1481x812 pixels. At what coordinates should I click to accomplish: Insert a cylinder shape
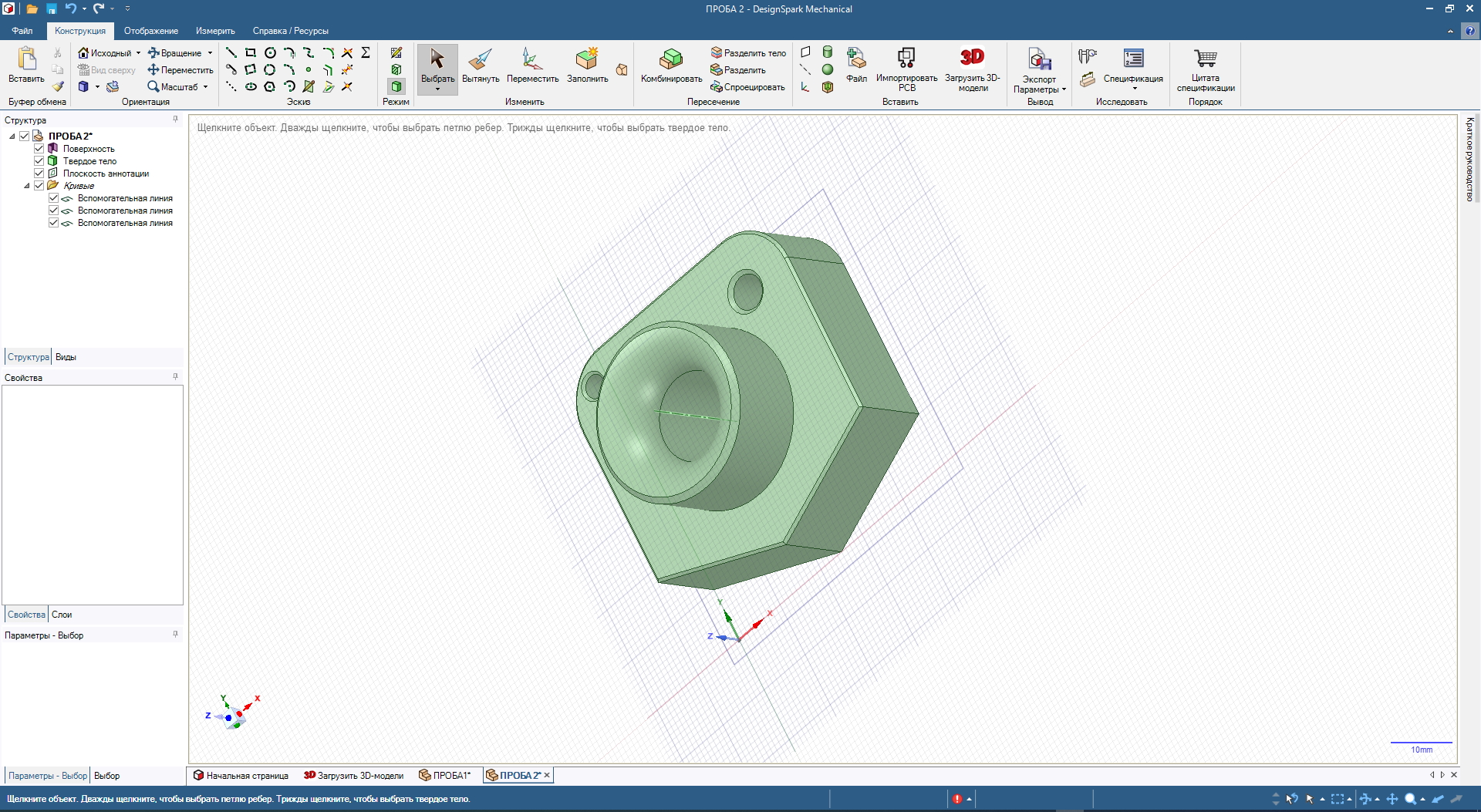point(828,52)
